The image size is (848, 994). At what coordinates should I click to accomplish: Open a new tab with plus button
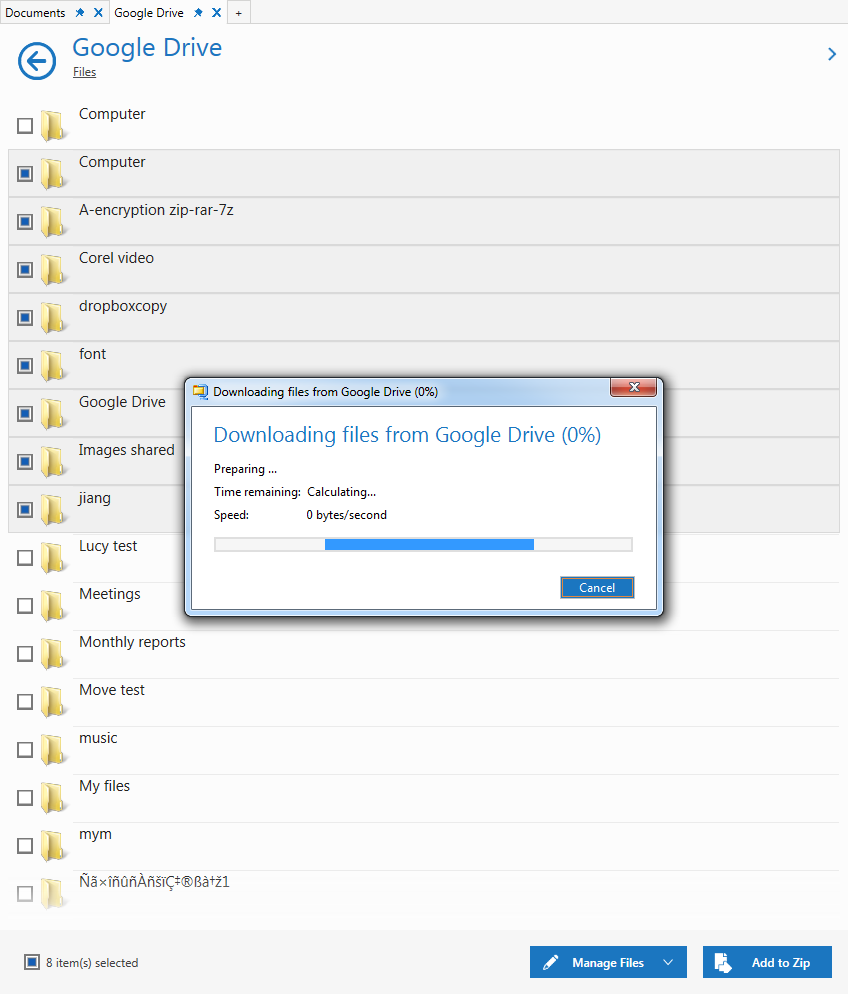point(238,13)
